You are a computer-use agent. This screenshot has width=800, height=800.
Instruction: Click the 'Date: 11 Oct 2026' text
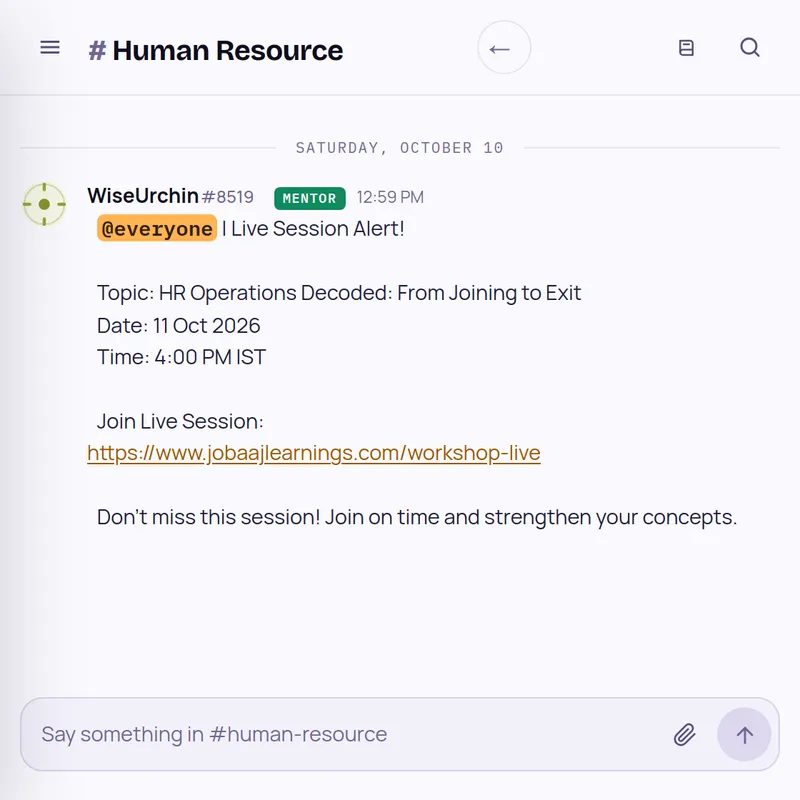coord(179,326)
